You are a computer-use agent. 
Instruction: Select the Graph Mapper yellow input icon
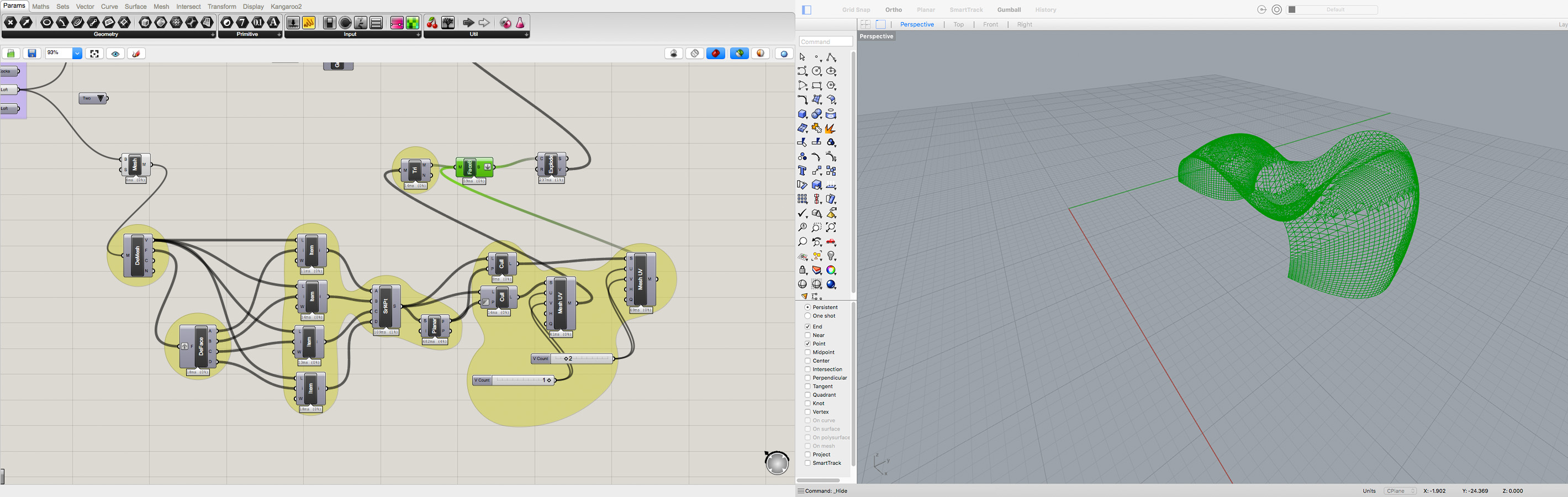click(x=309, y=23)
